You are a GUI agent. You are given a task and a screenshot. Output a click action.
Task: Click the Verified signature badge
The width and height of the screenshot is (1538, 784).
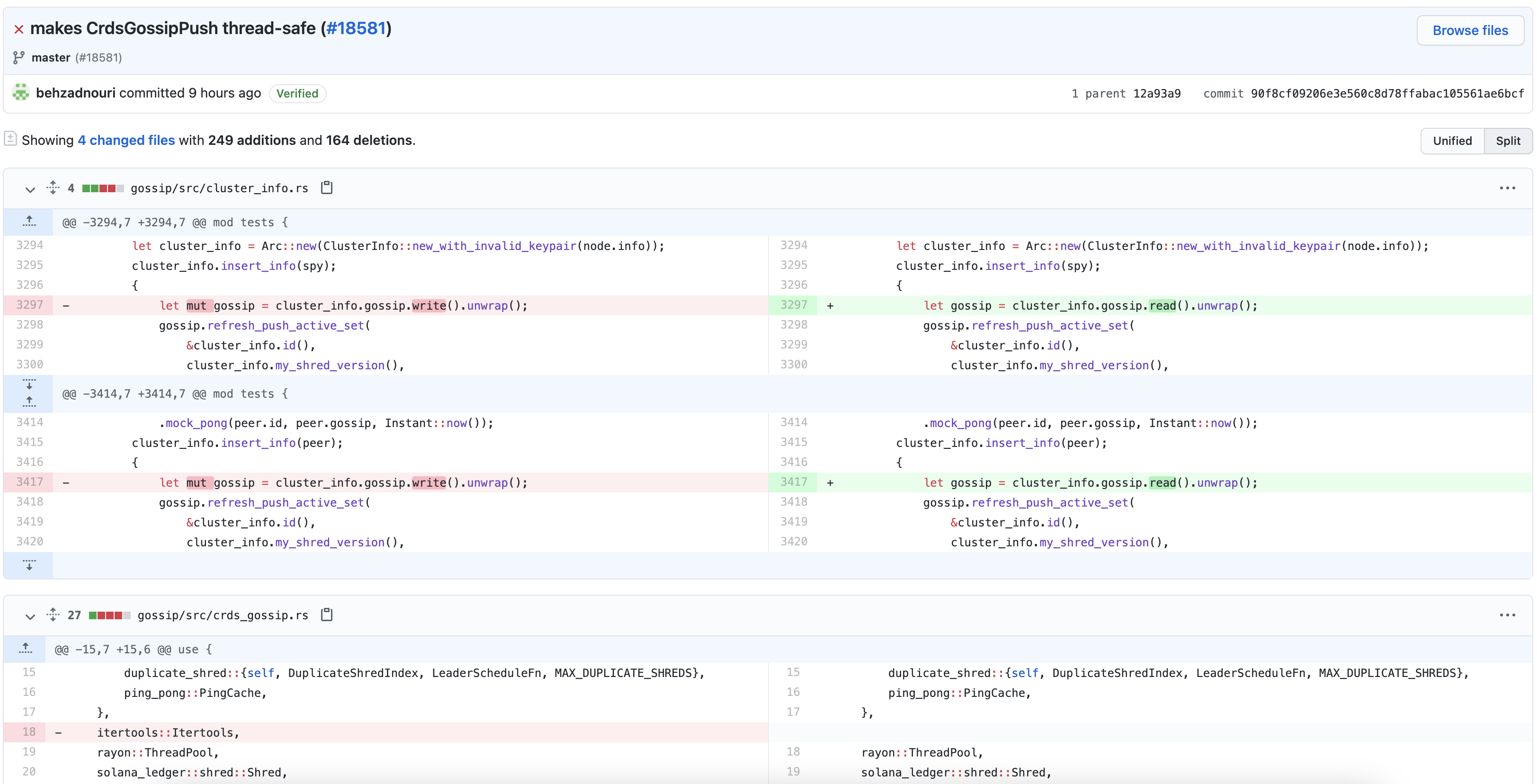(x=297, y=94)
